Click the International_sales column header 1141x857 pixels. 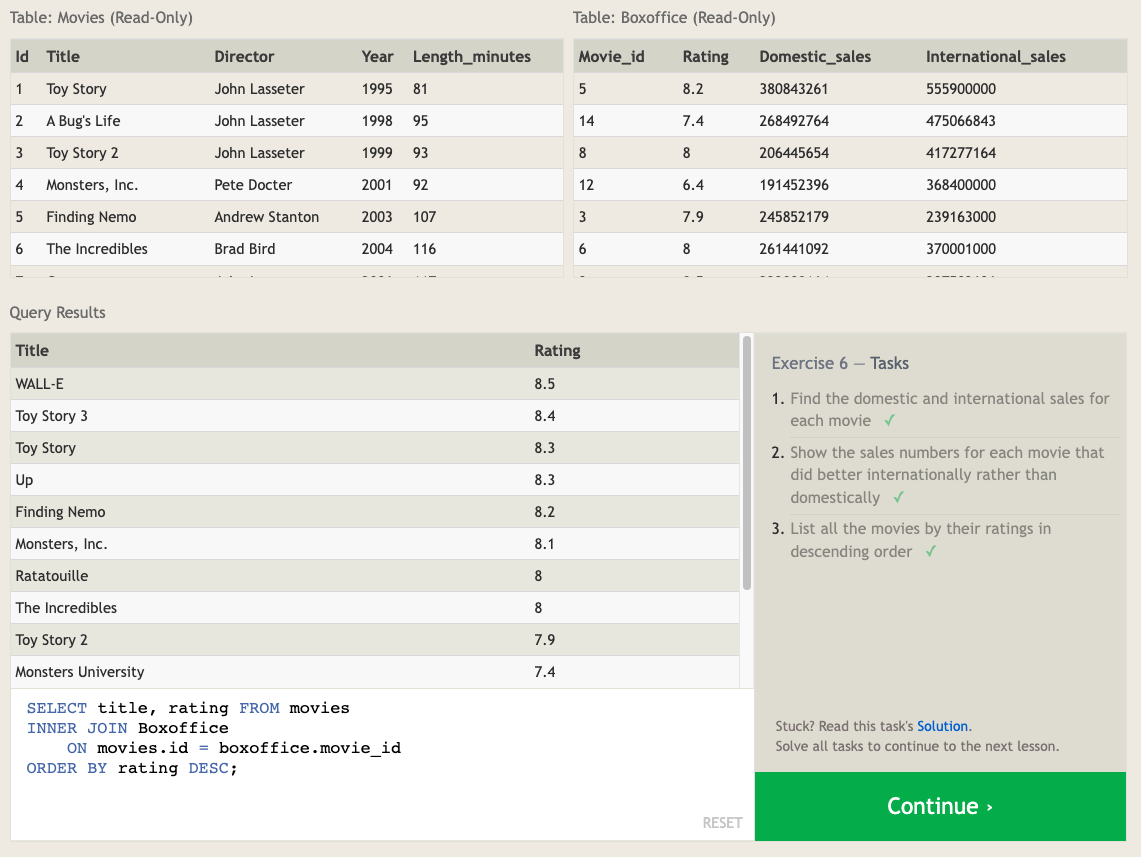tap(995, 57)
